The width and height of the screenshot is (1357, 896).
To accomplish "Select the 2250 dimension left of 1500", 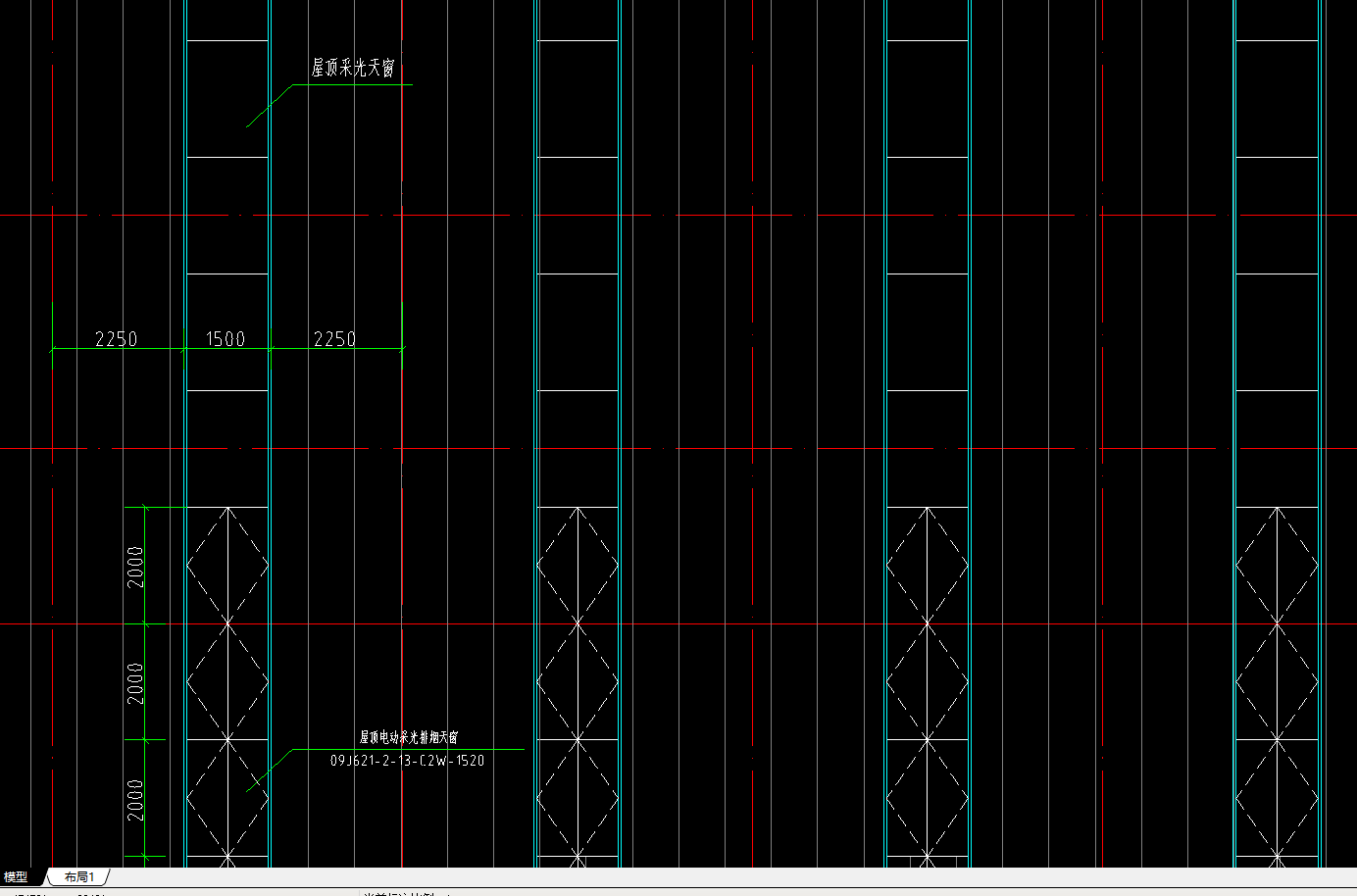I will tap(117, 339).
